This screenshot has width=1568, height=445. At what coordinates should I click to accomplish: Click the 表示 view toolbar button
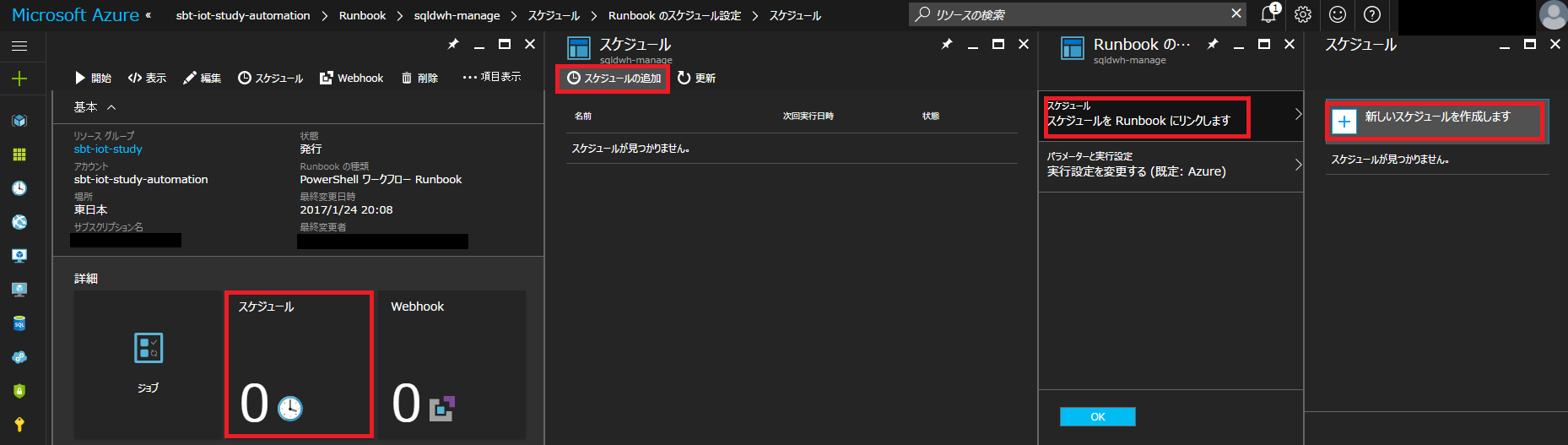(x=147, y=78)
